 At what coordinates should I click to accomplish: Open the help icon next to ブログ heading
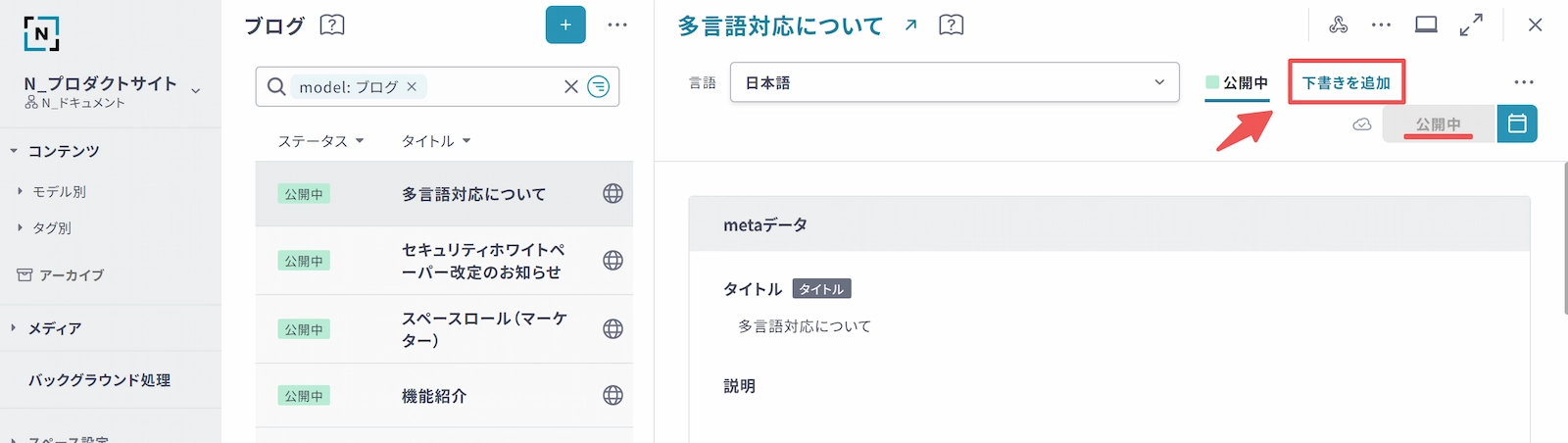tap(332, 25)
